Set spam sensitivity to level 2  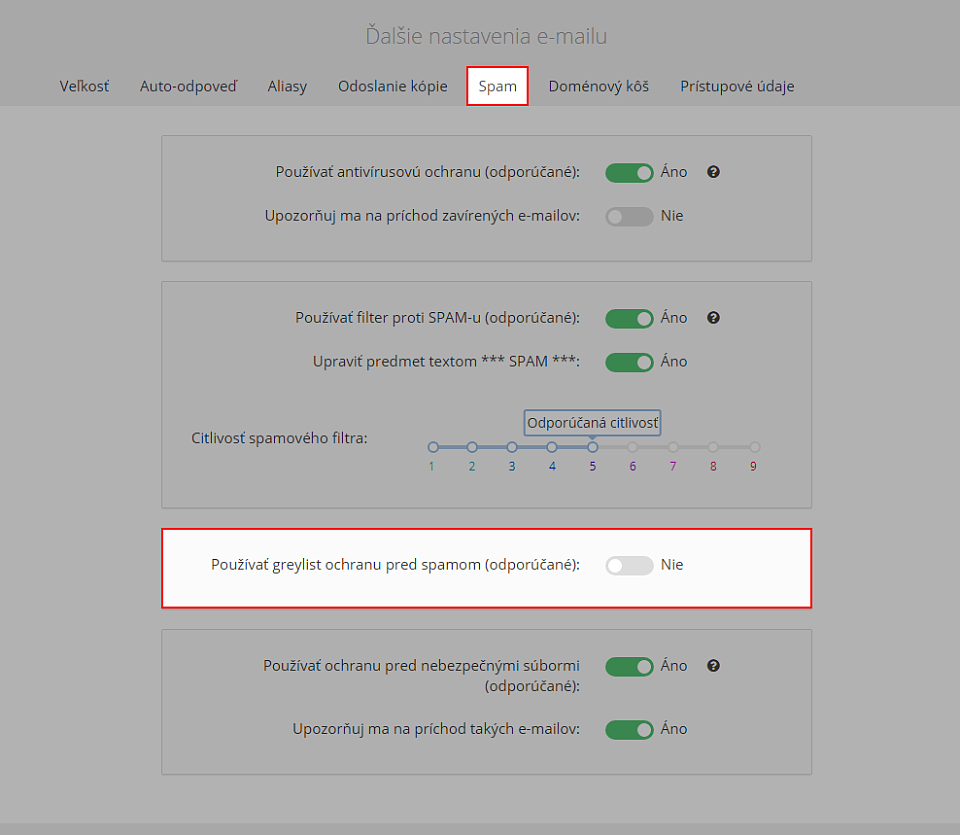pos(472,447)
